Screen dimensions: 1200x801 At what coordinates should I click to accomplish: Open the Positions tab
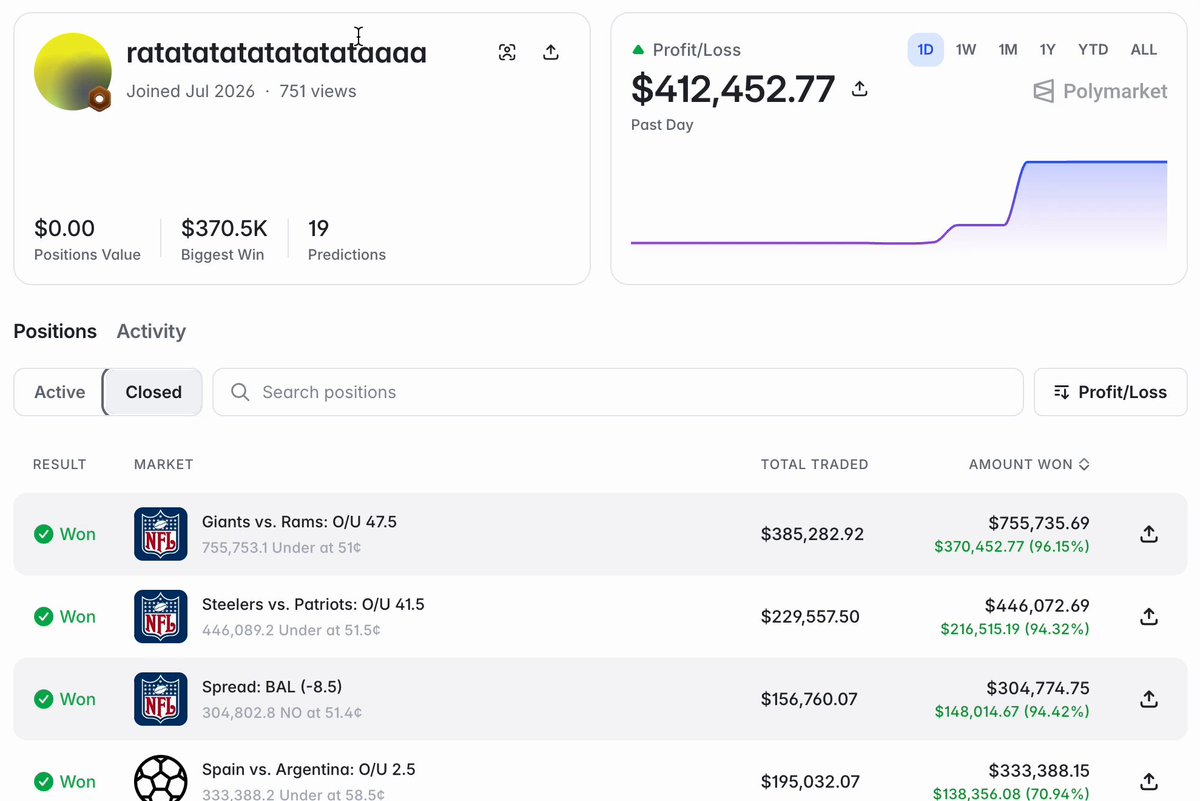(55, 331)
